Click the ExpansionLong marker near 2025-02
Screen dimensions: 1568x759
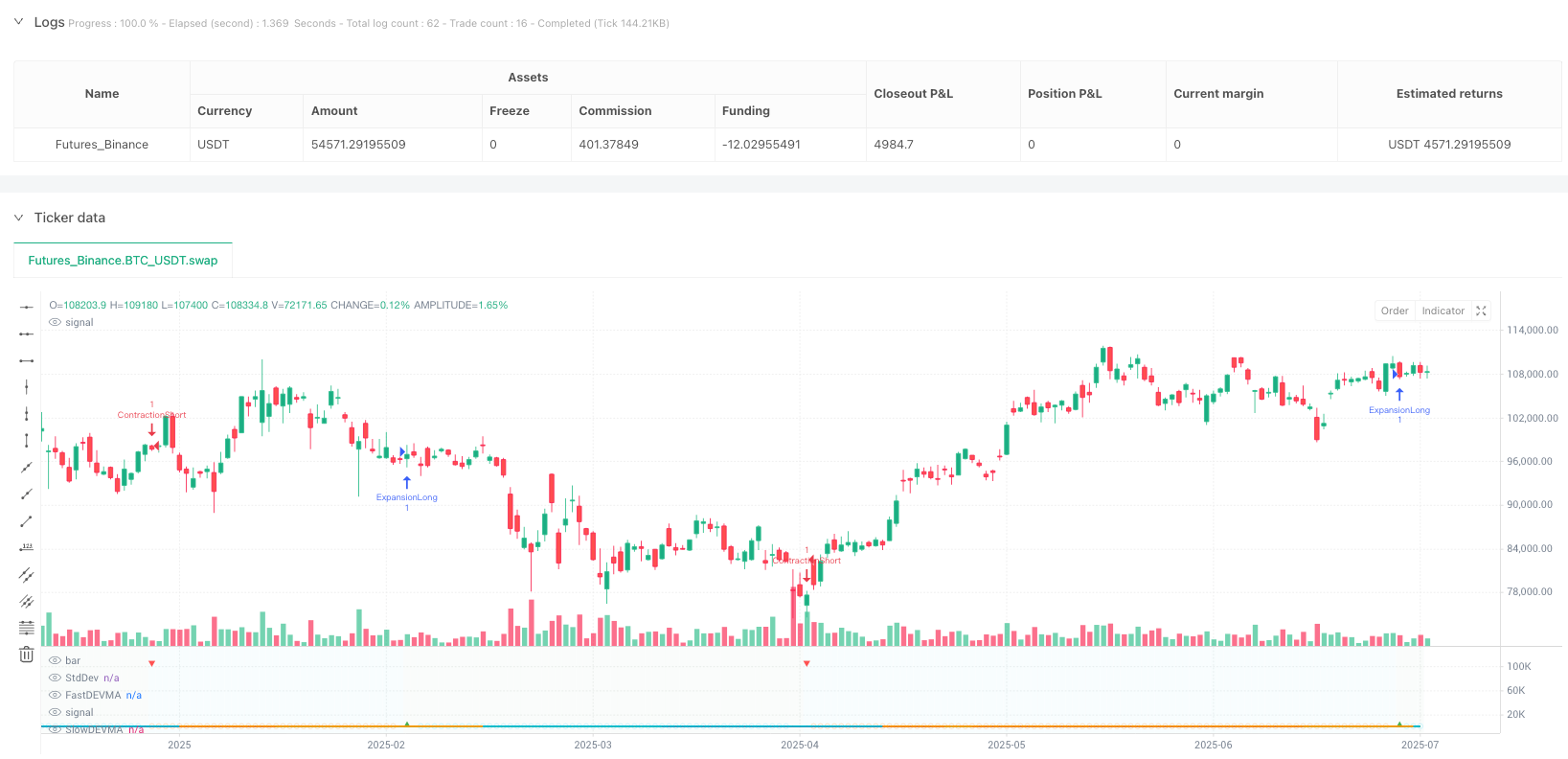click(407, 491)
